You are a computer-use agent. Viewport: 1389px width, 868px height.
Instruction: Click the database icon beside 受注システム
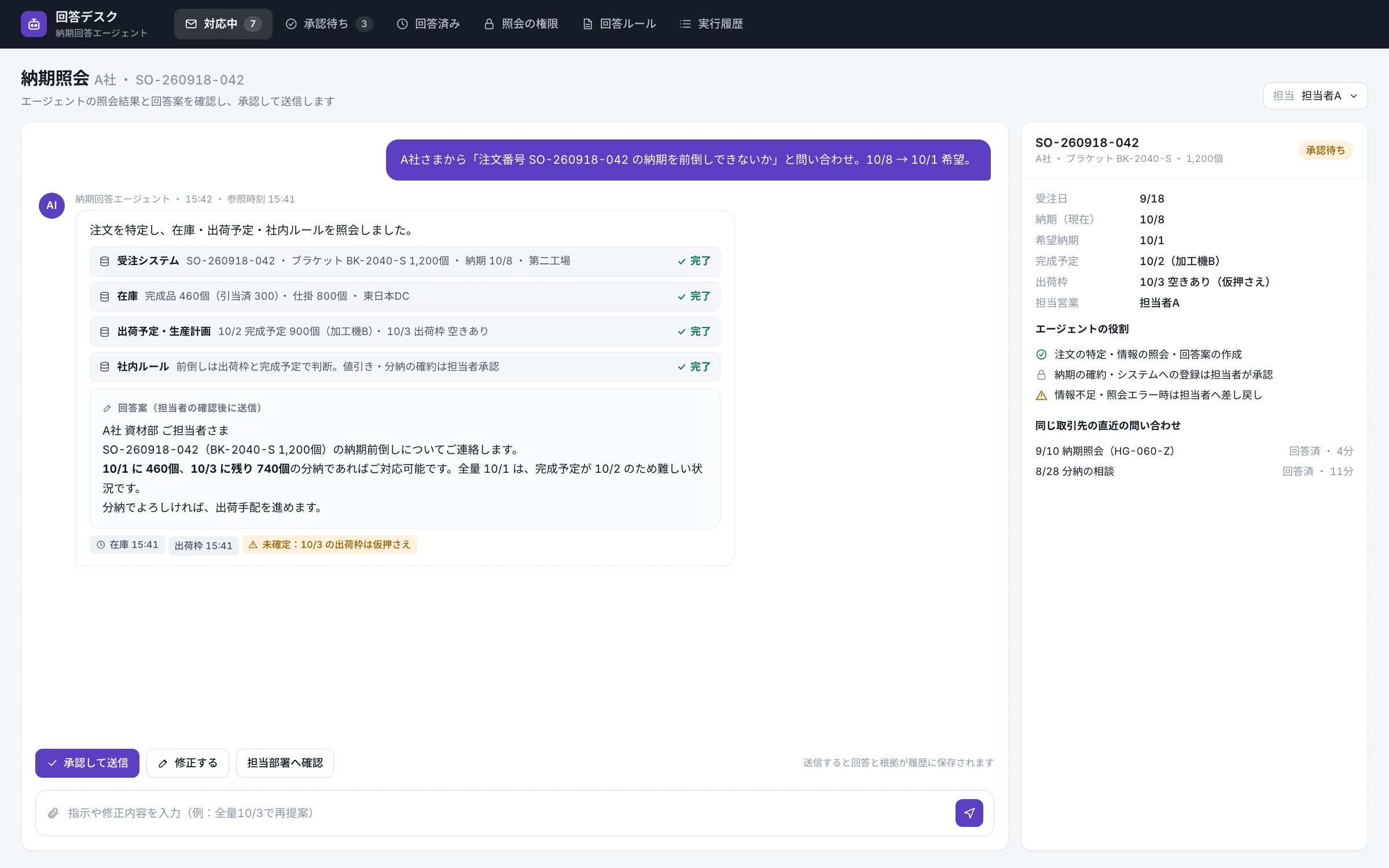coord(105,262)
